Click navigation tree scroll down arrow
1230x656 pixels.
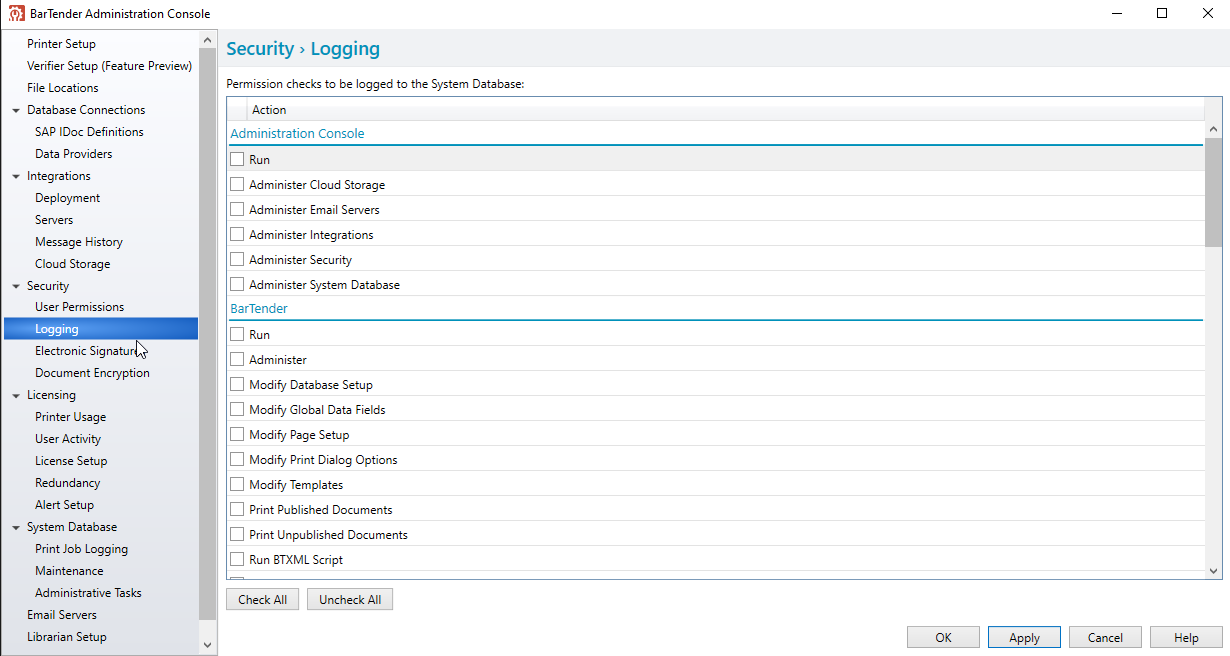[x=208, y=646]
